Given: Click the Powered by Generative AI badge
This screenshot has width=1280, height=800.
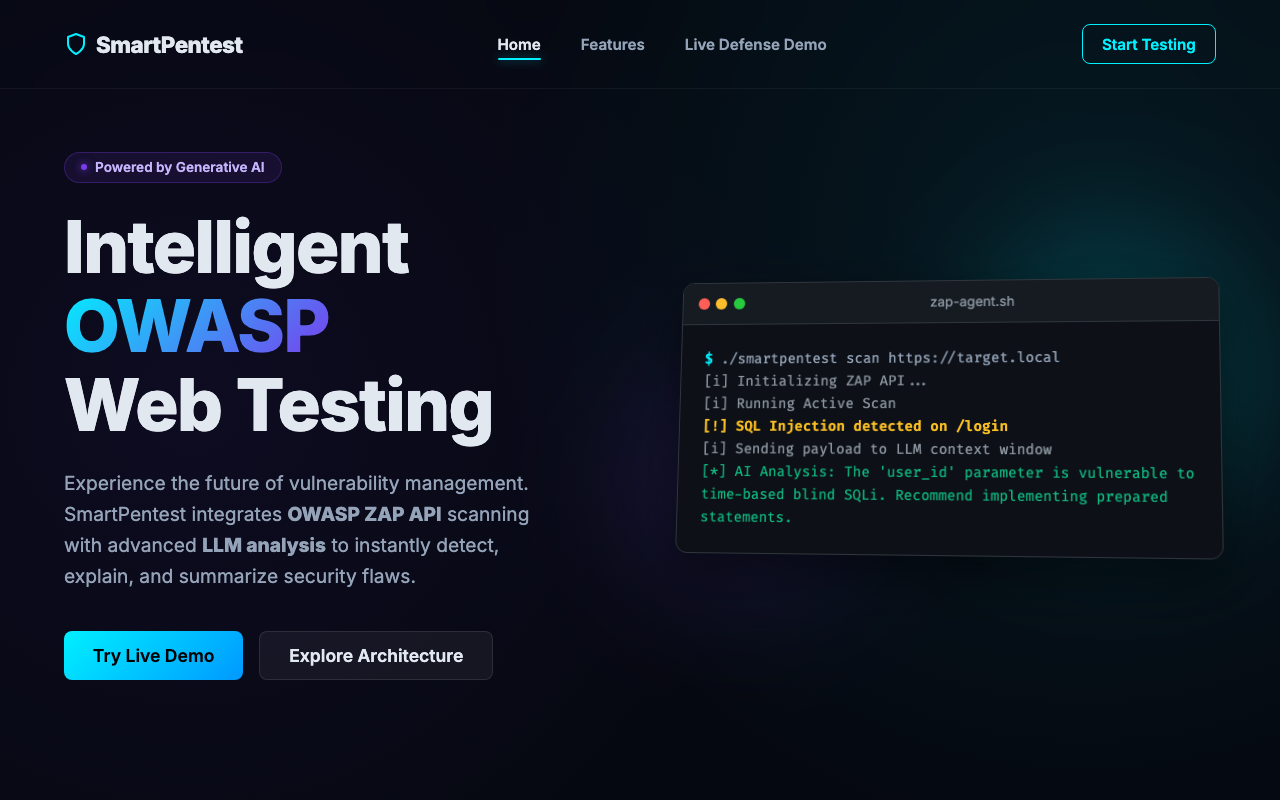Looking at the screenshot, I should (172, 167).
